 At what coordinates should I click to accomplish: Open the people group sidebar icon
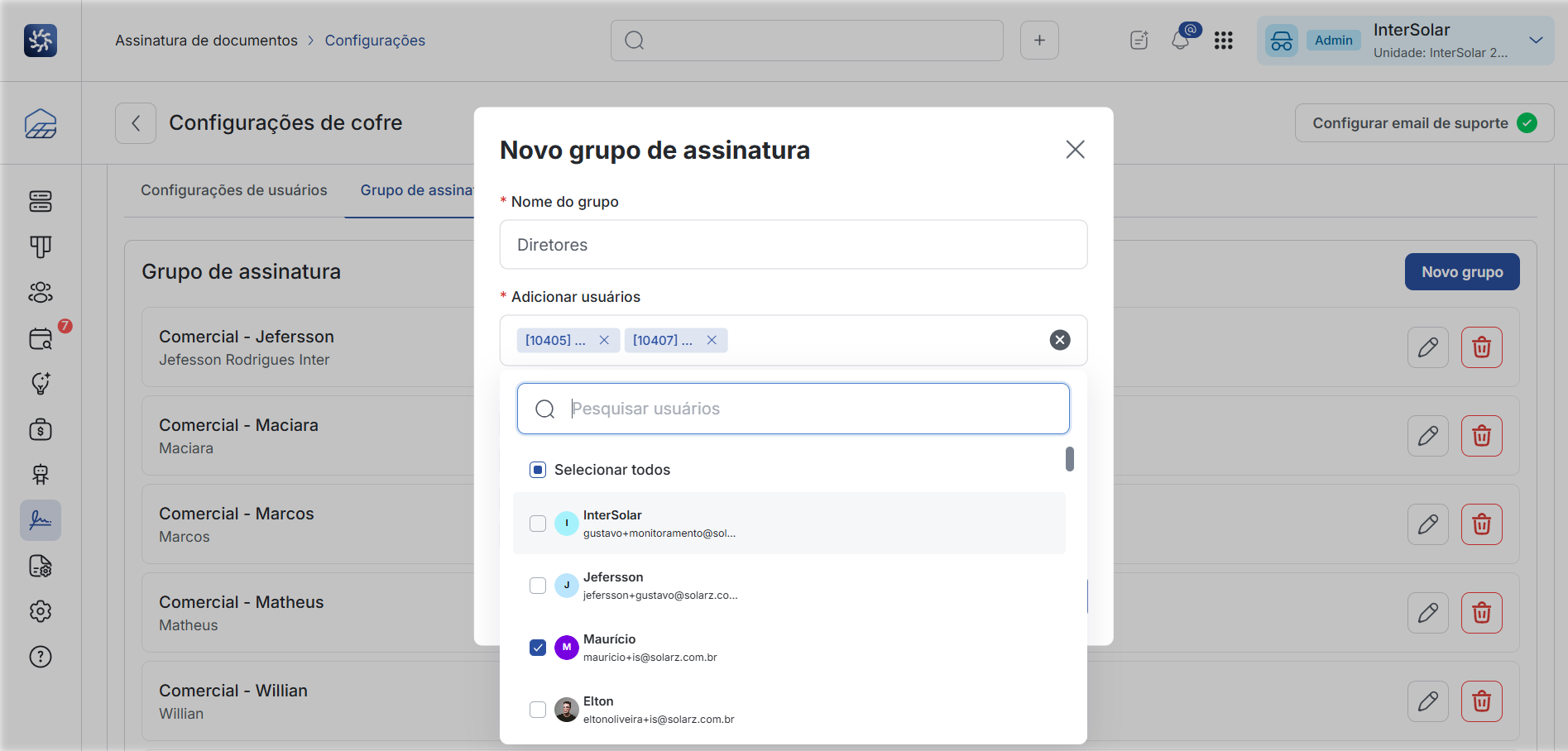(x=41, y=292)
